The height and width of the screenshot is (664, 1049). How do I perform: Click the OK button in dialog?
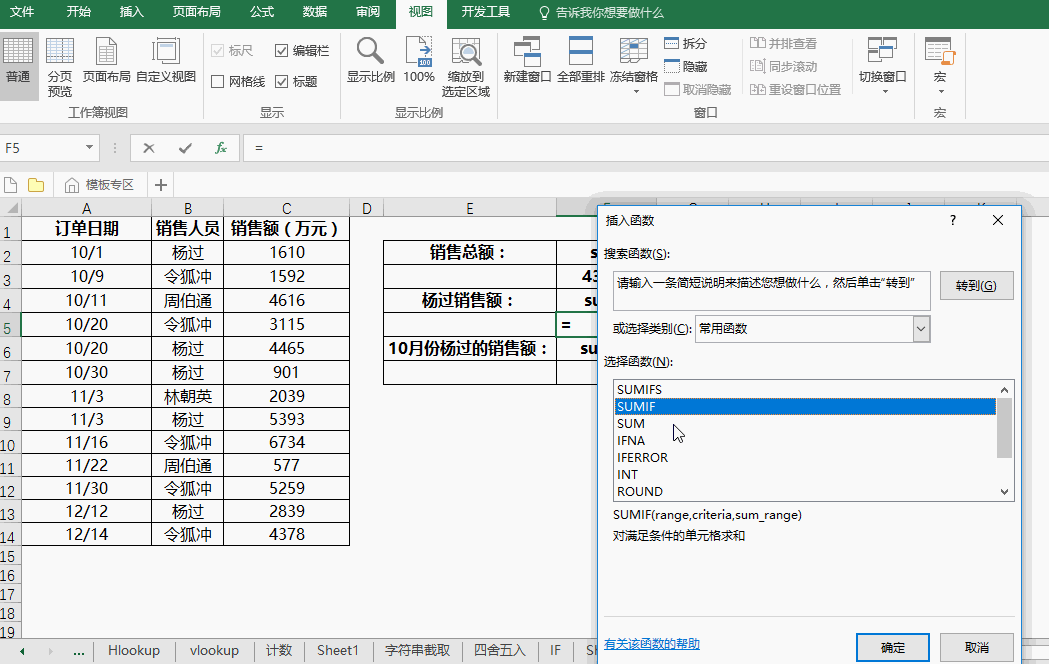pyautogui.click(x=892, y=647)
